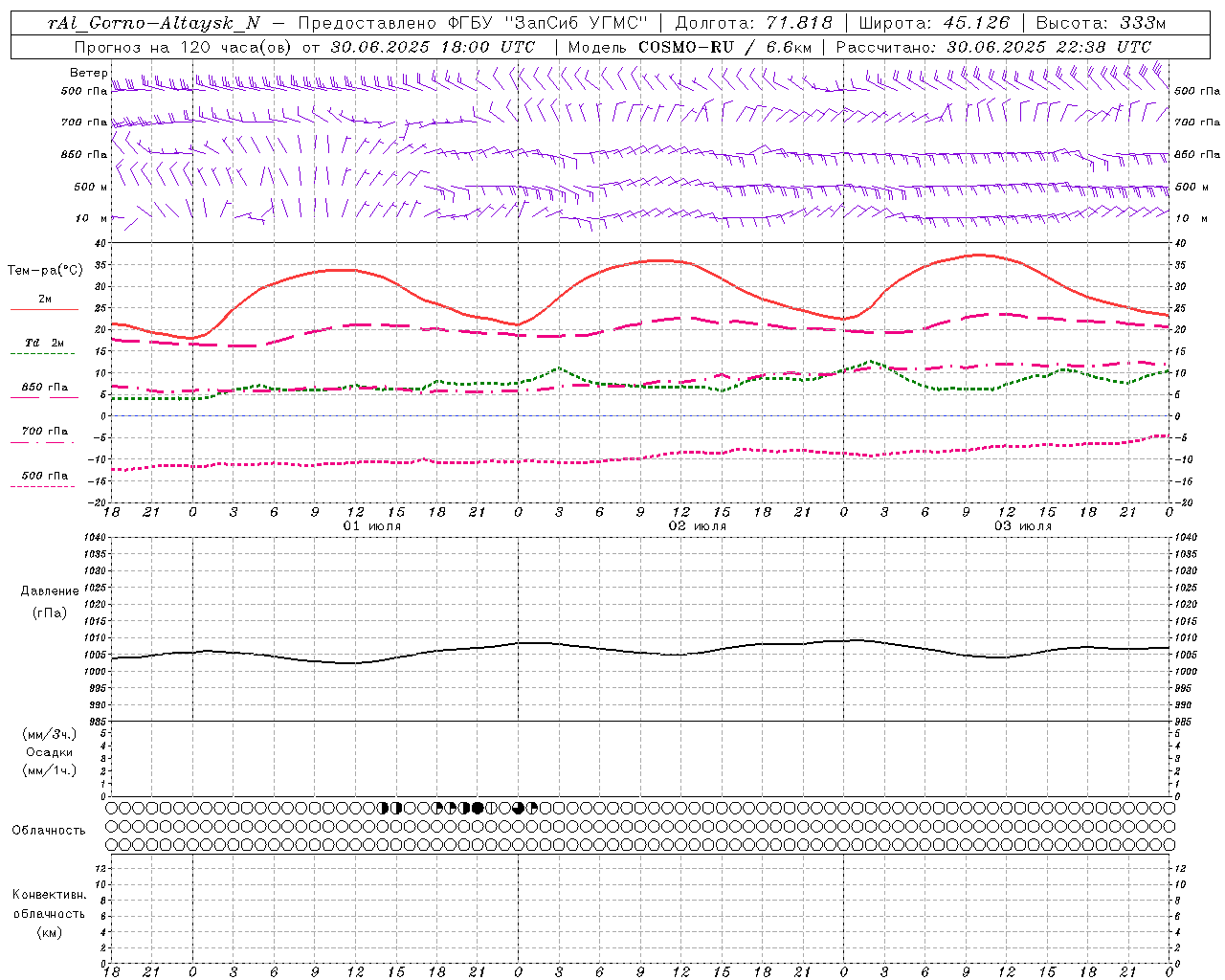Screen dimensions: 1225x980
Task: Click the elevation value 333м
Action: tap(1143, 22)
